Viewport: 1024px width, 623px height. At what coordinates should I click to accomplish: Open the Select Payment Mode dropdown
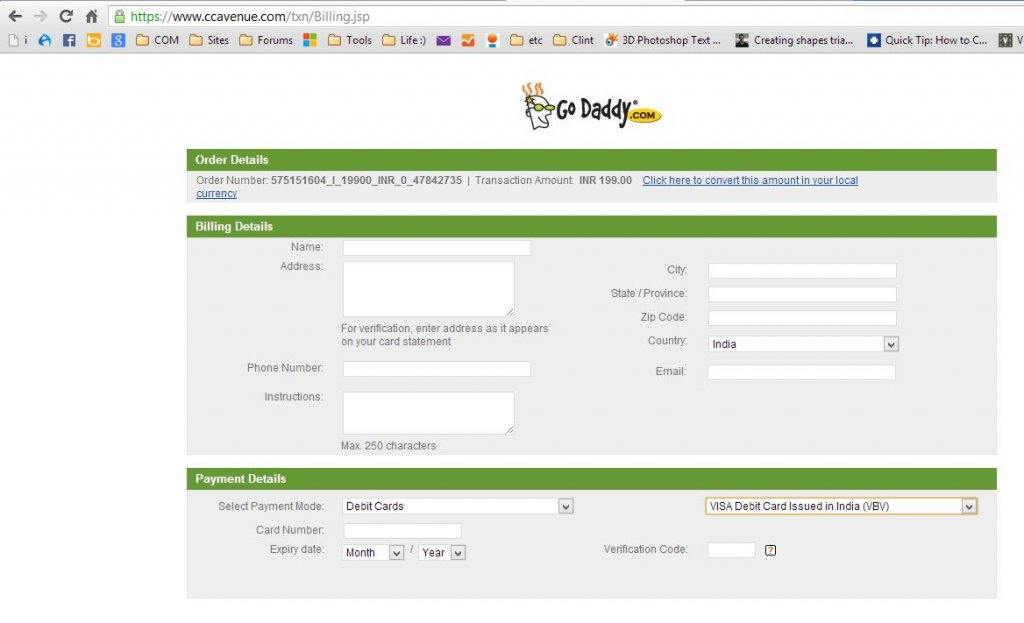pyautogui.click(x=458, y=506)
